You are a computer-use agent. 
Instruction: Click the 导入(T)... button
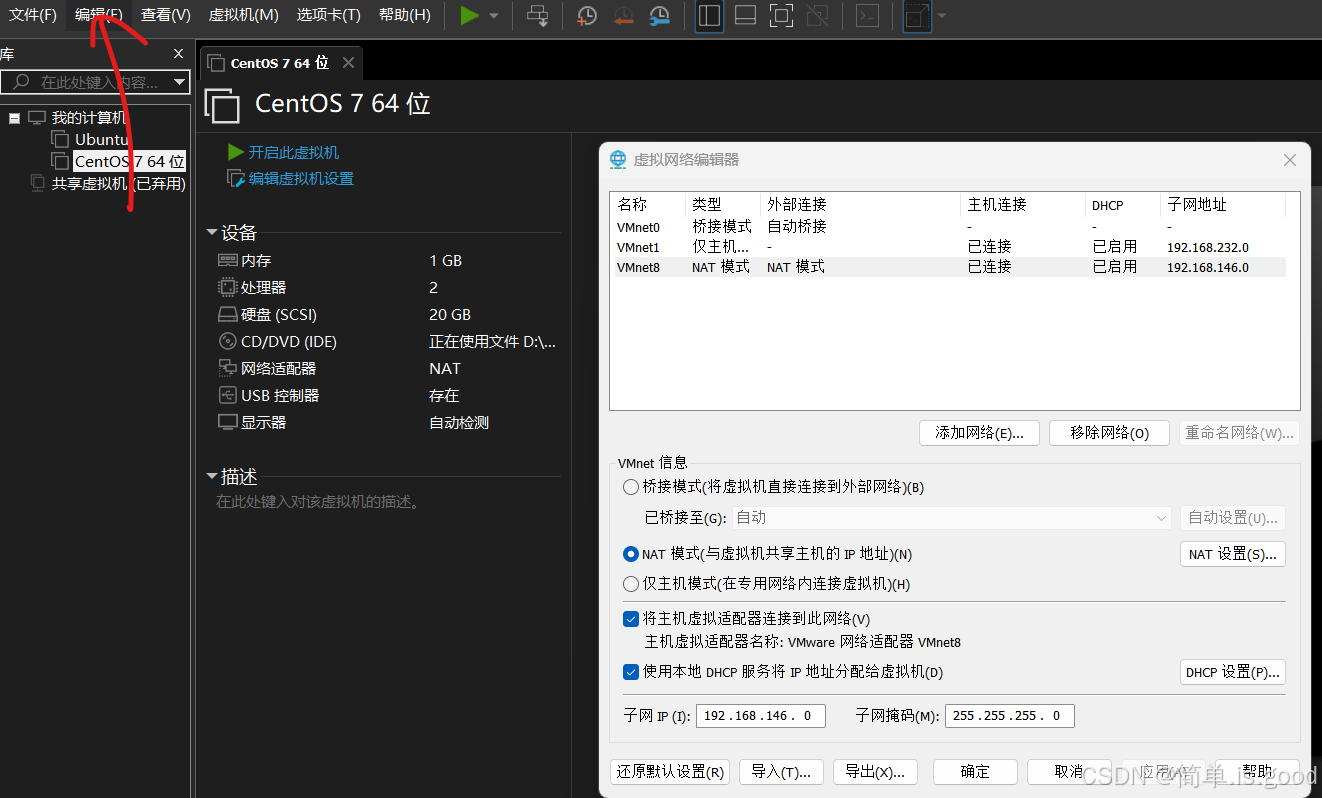tap(781, 772)
